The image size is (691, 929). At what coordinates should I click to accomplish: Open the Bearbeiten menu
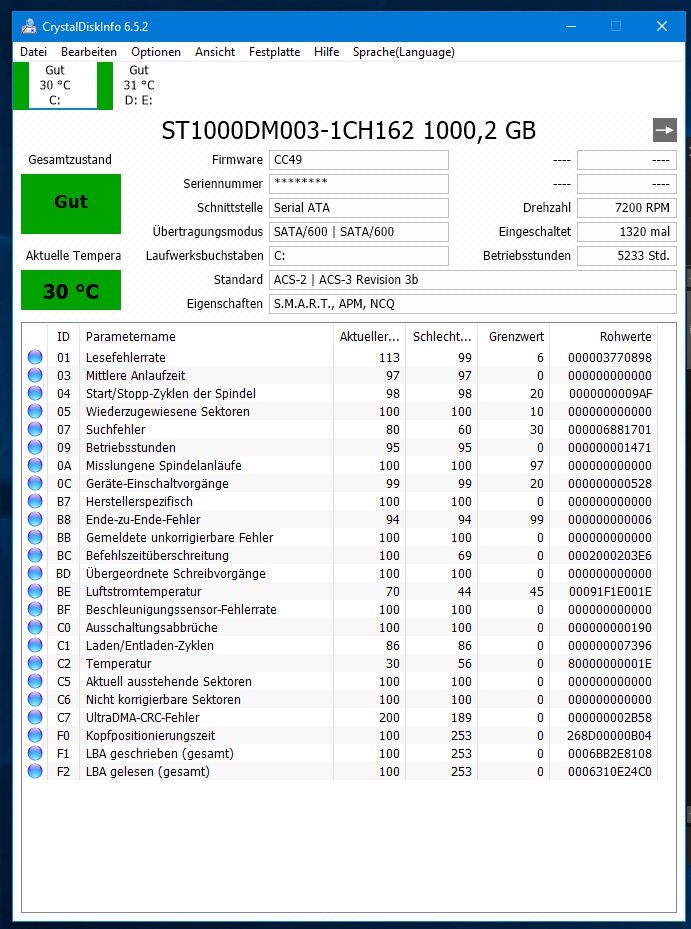pyautogui.click(x=89, y=52)
